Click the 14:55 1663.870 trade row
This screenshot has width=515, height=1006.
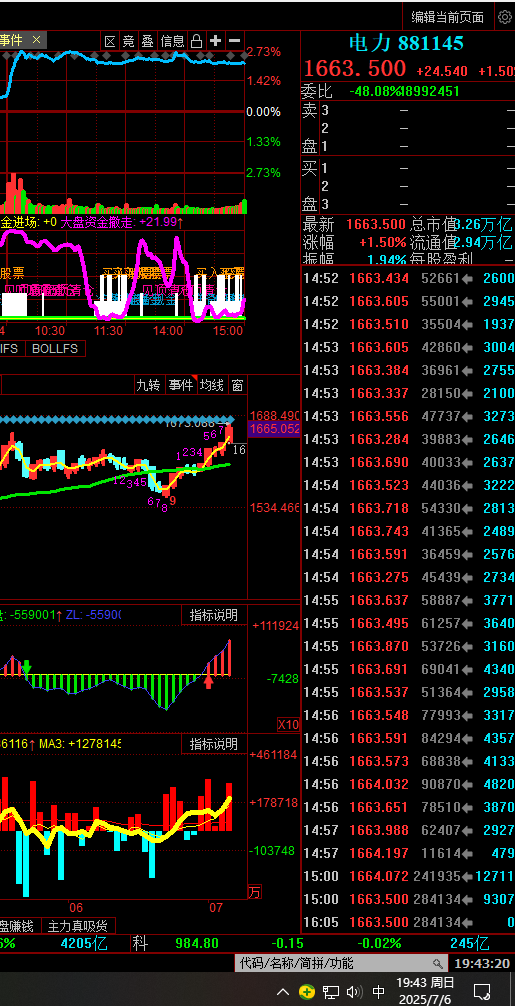[409, 645]
